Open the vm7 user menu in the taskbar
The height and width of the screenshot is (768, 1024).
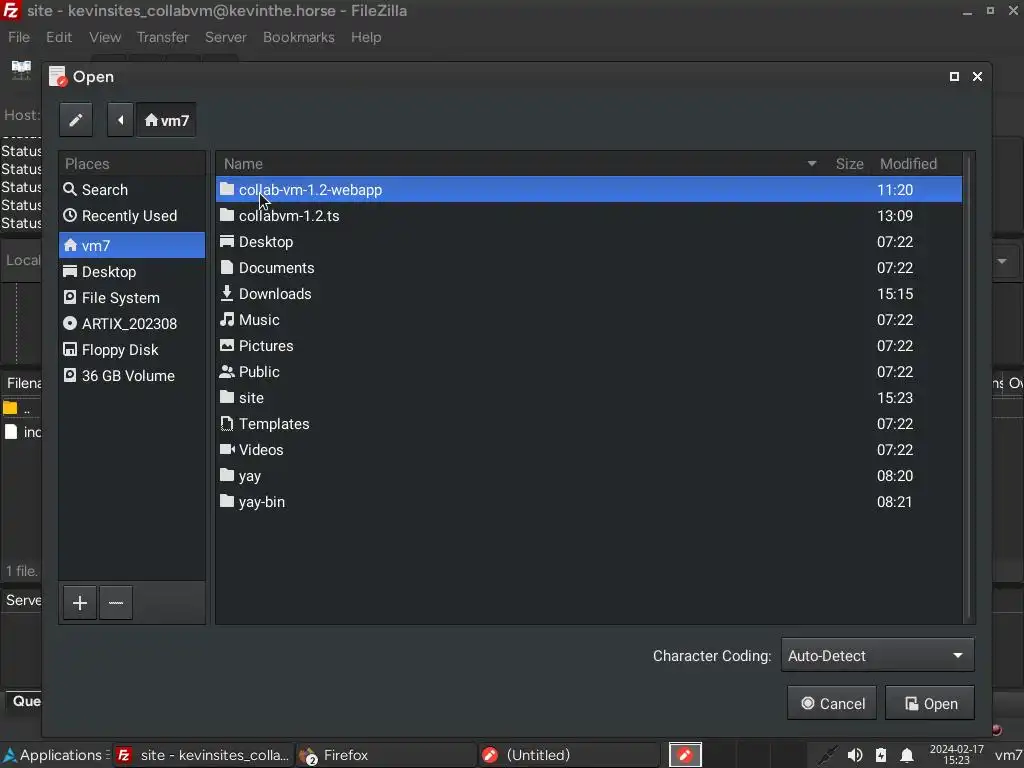tap(1008, 755)
